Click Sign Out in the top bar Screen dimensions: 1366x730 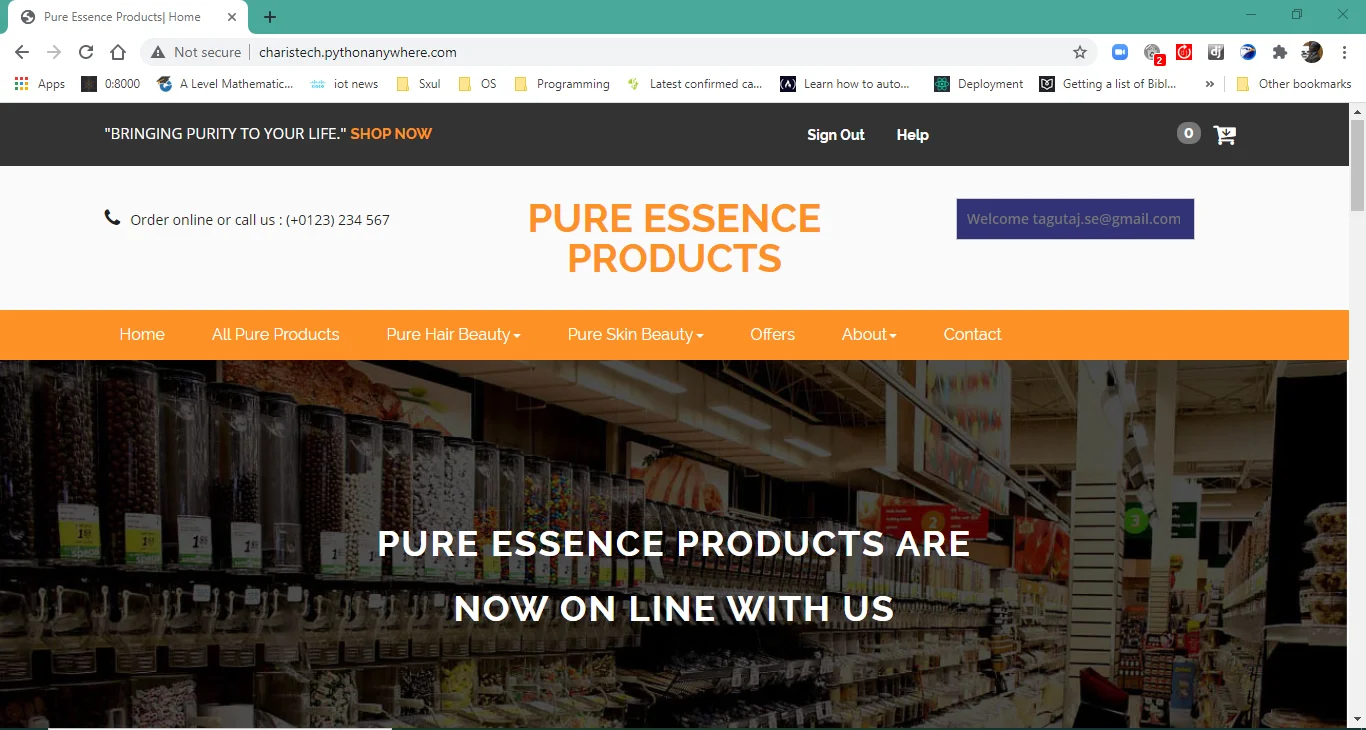(x=836, y=134)
